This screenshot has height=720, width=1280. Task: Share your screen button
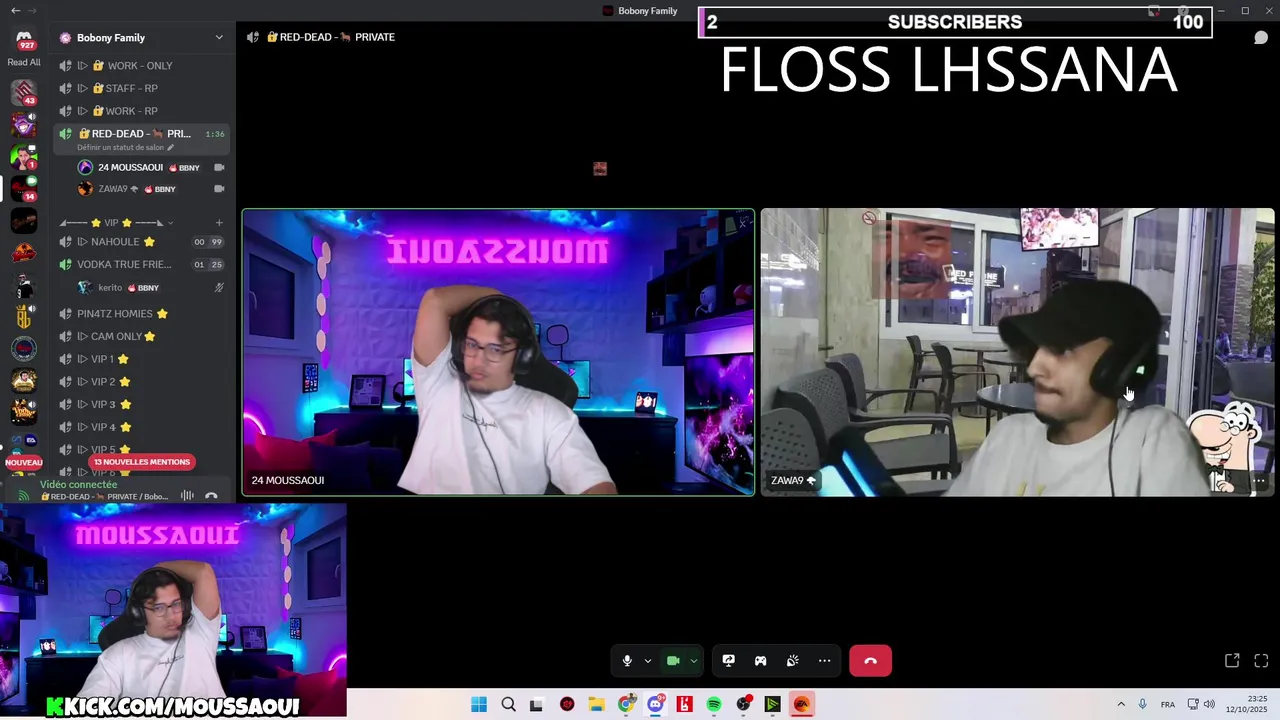(729, 661)
